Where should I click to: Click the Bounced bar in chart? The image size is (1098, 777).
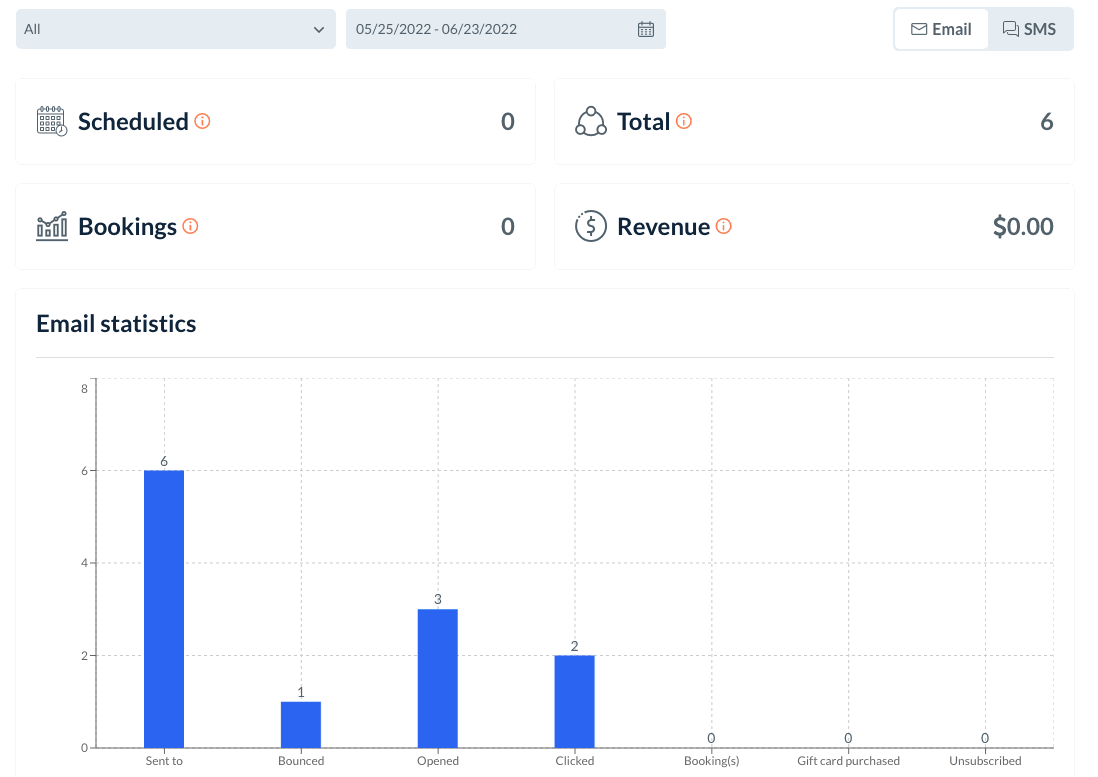point(301,724)
